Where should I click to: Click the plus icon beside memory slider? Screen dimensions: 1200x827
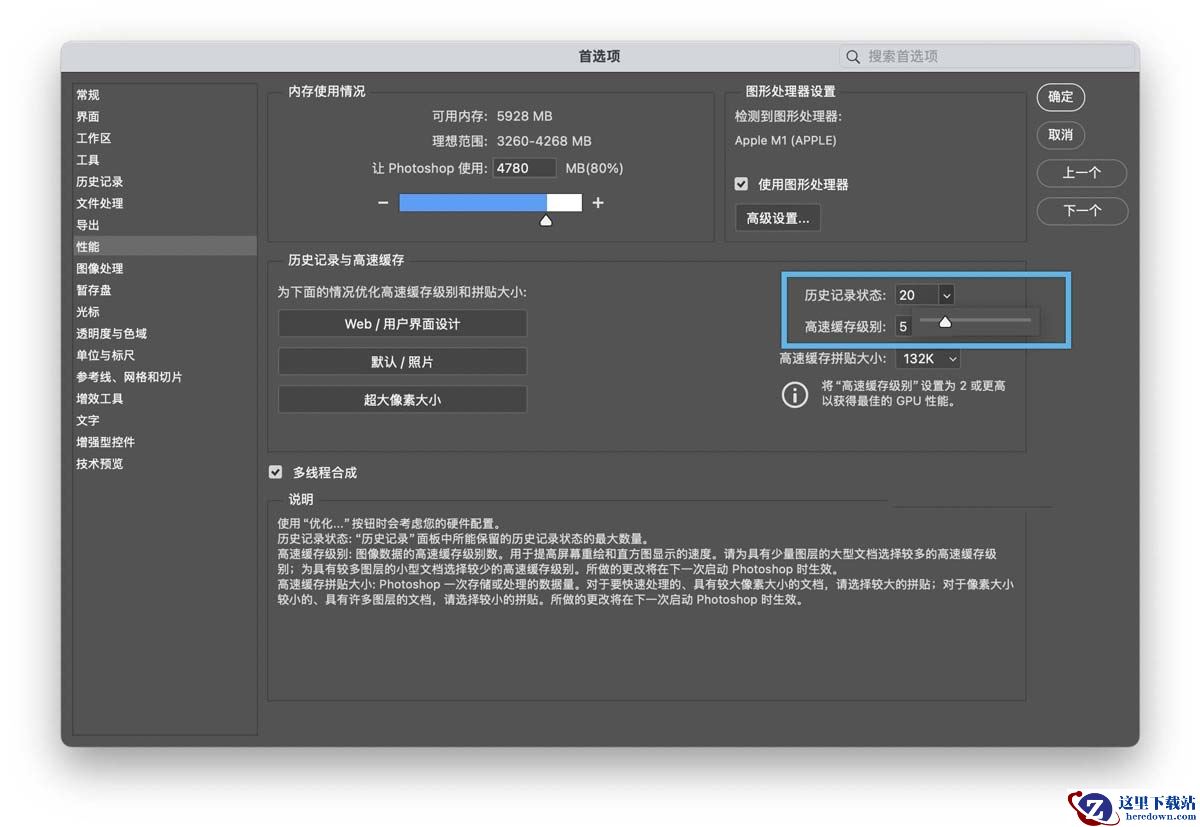pos(598,203)
